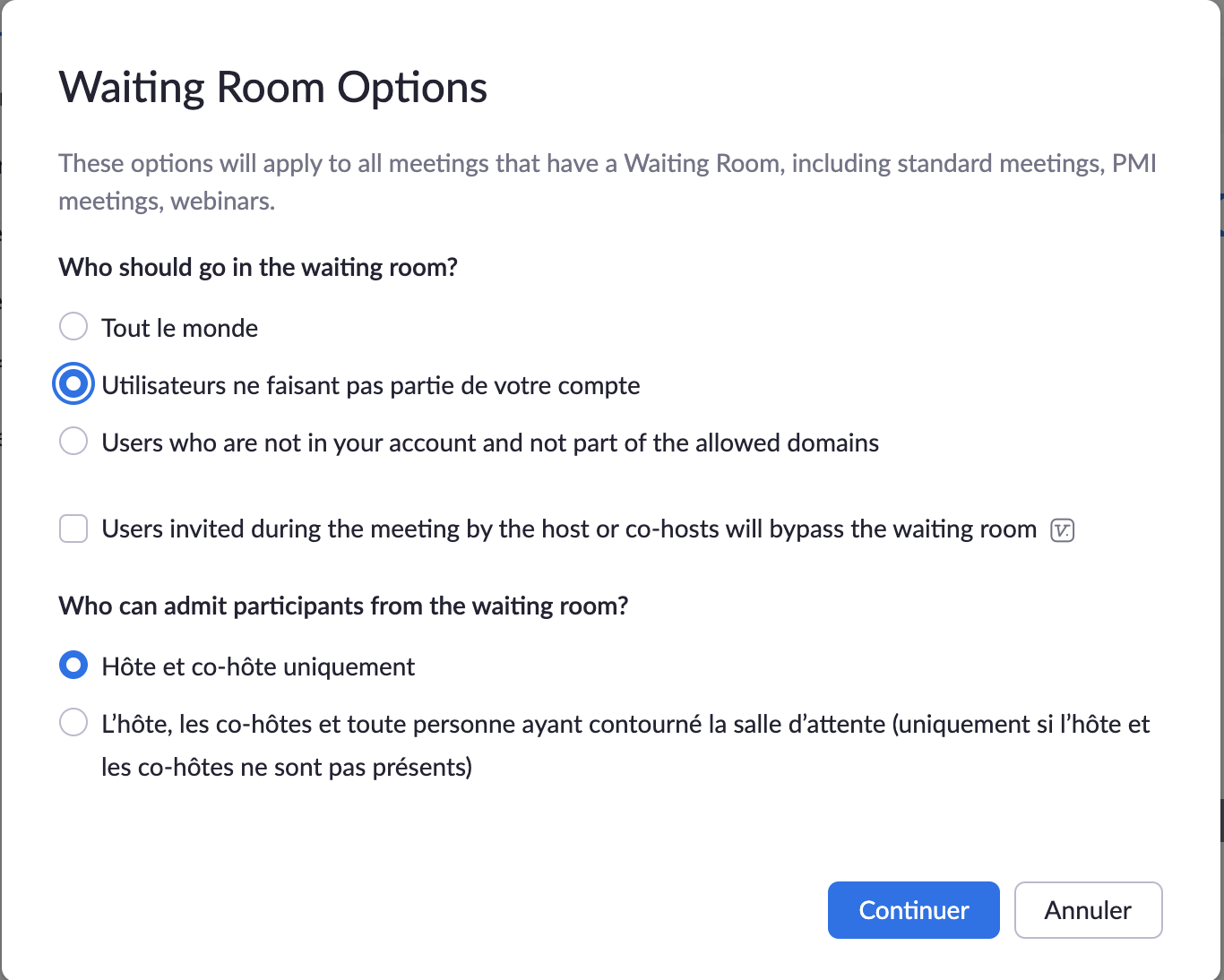Click label text "Utilisateurs ne faisant pas partie de votre compte"
This screenshot has height=980, width=1224.
(x=370, y=386)
